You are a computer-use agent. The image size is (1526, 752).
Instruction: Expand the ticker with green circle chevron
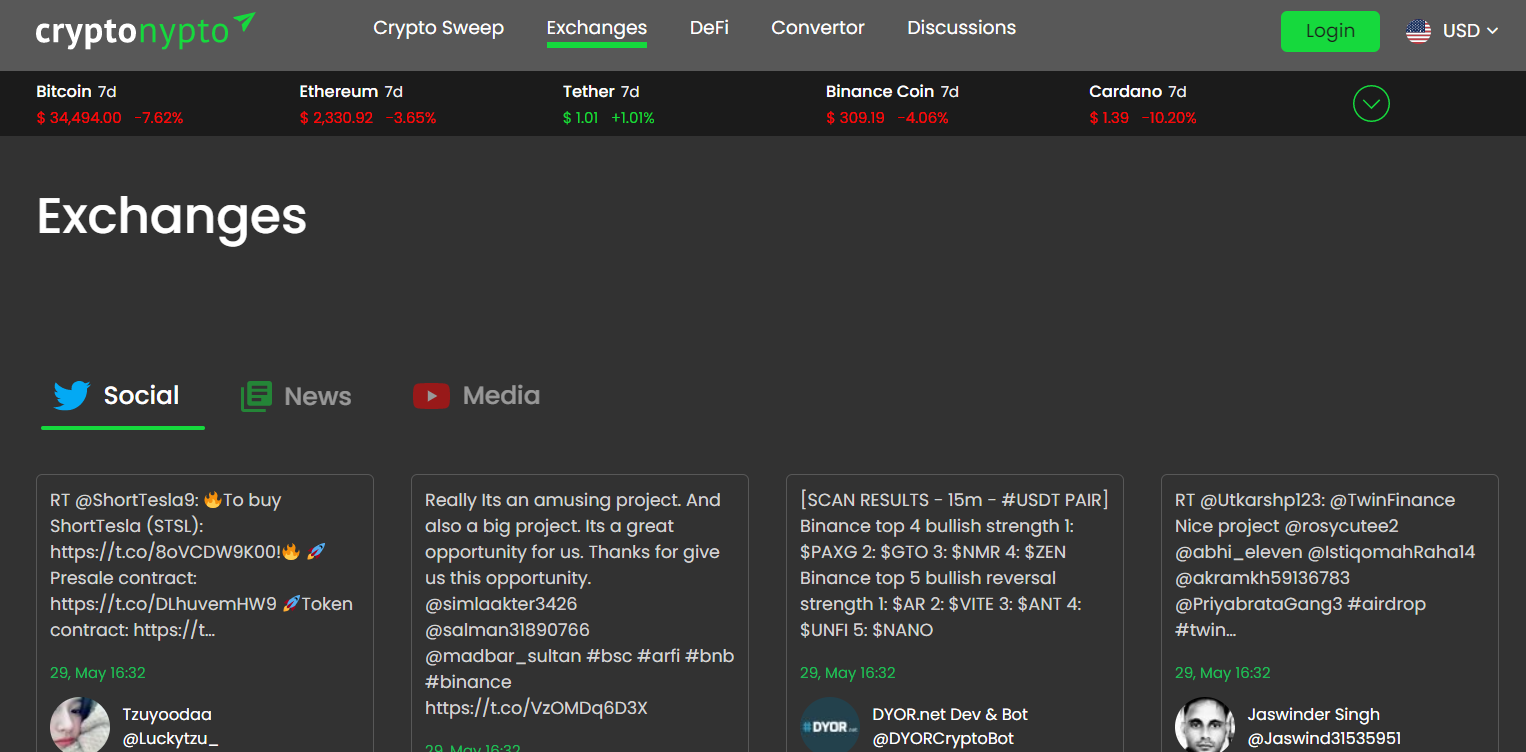pyautogui.click(x=1371, y=103)
